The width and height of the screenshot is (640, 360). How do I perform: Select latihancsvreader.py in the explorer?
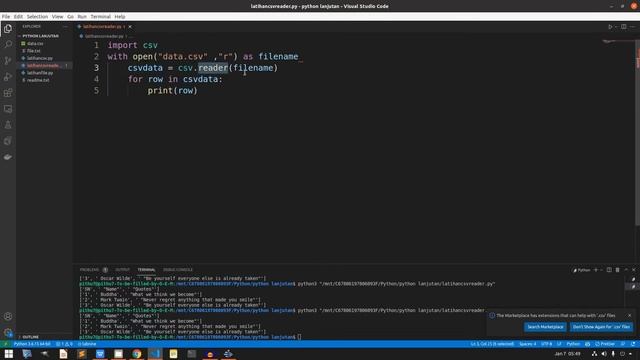coord(43,65)
